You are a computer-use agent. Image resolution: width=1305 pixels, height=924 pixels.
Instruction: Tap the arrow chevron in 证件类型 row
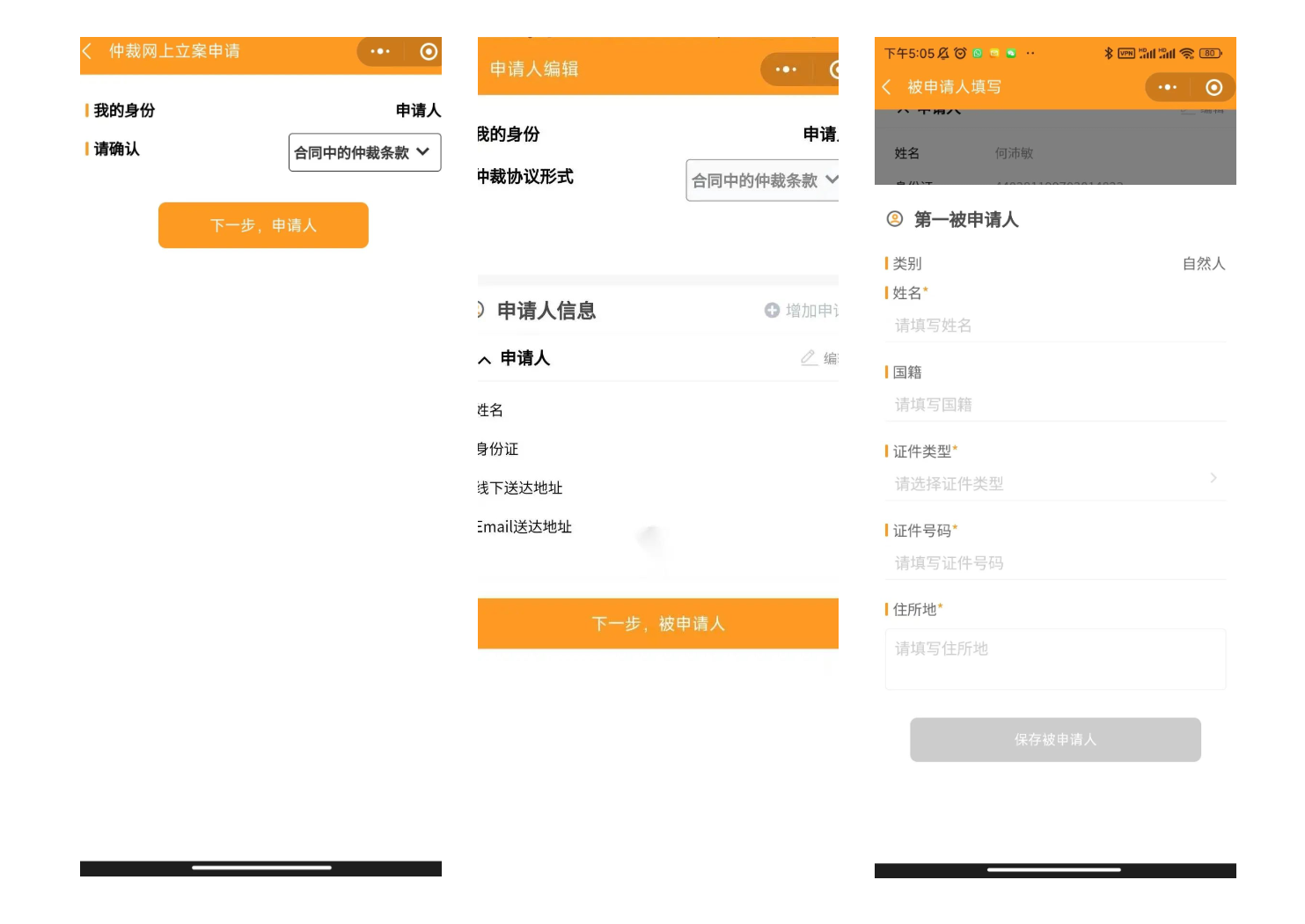pos(1213,478)
